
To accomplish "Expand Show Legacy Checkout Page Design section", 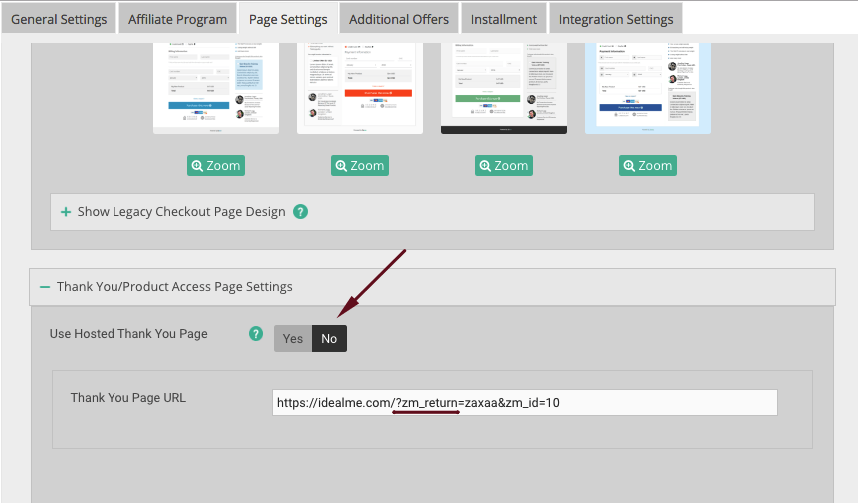I will pos(181,212).
